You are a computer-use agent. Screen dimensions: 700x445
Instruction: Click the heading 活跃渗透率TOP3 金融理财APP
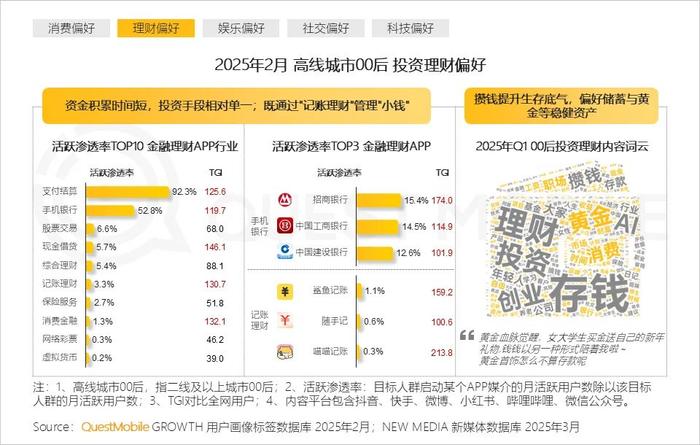click(352, 146)
